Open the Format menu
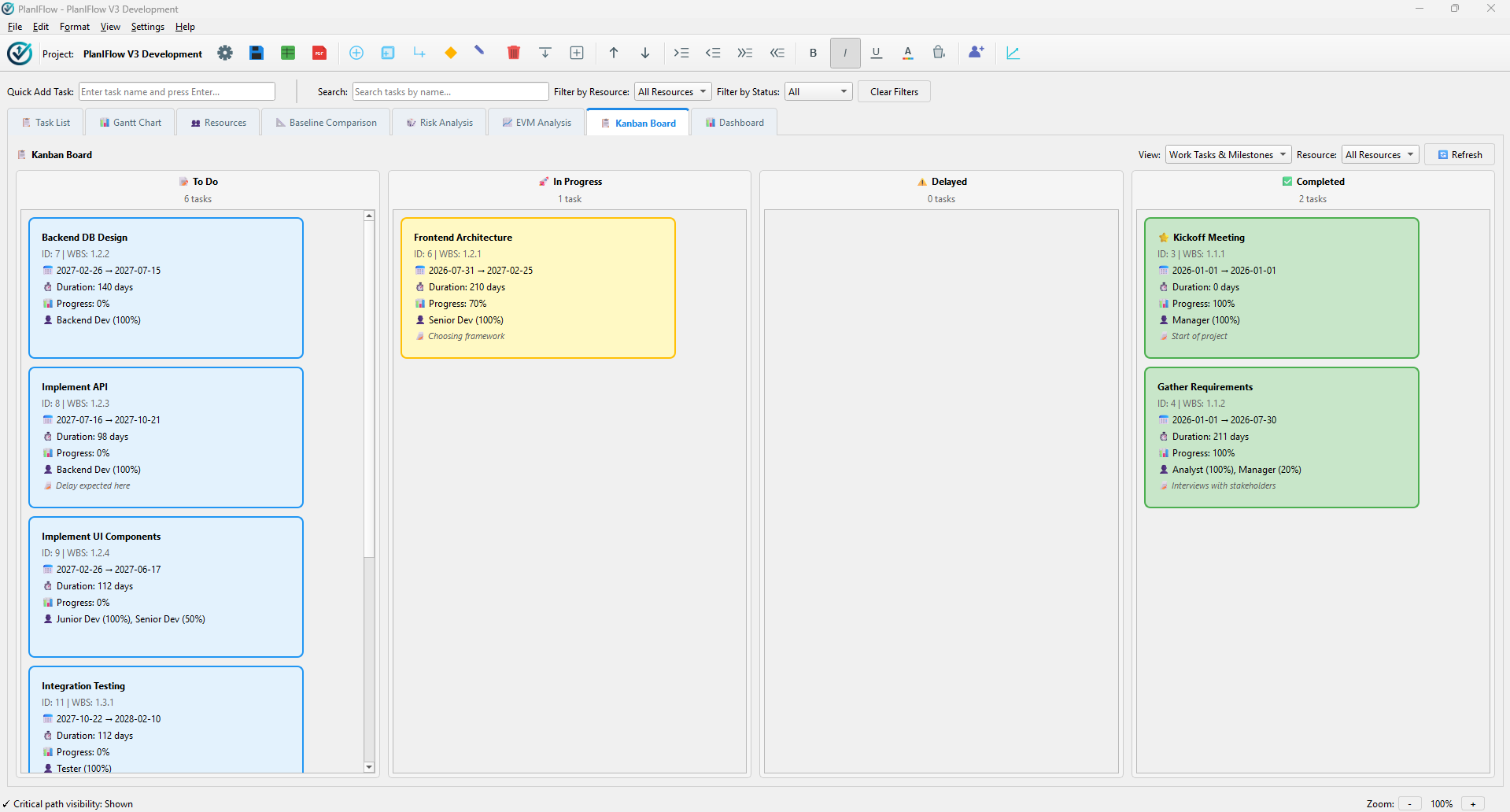Screen dimensions: 1510x812 (75, 27)
